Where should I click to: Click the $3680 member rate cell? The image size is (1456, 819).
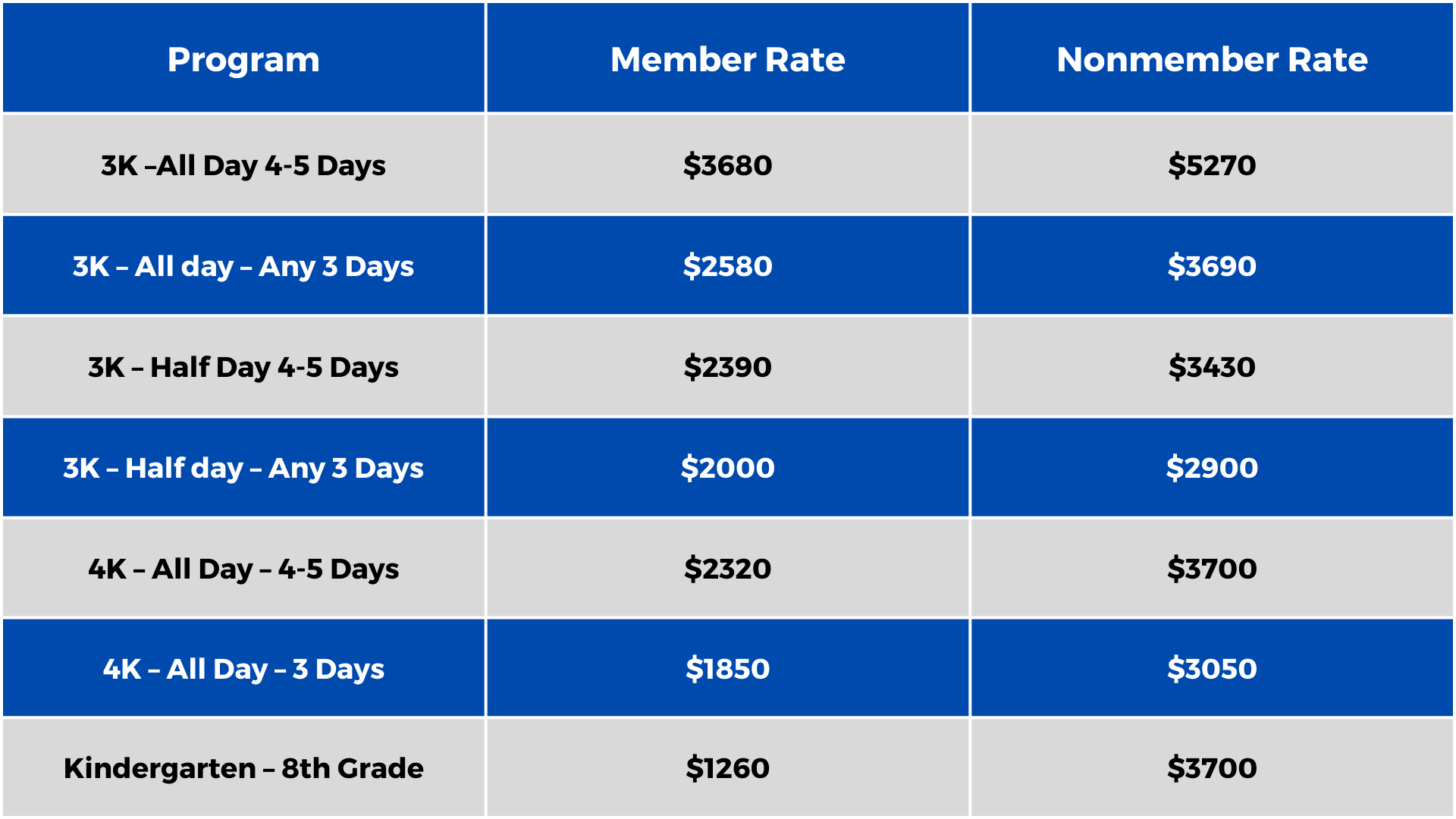pyautogui.click(x=727, y=165)
